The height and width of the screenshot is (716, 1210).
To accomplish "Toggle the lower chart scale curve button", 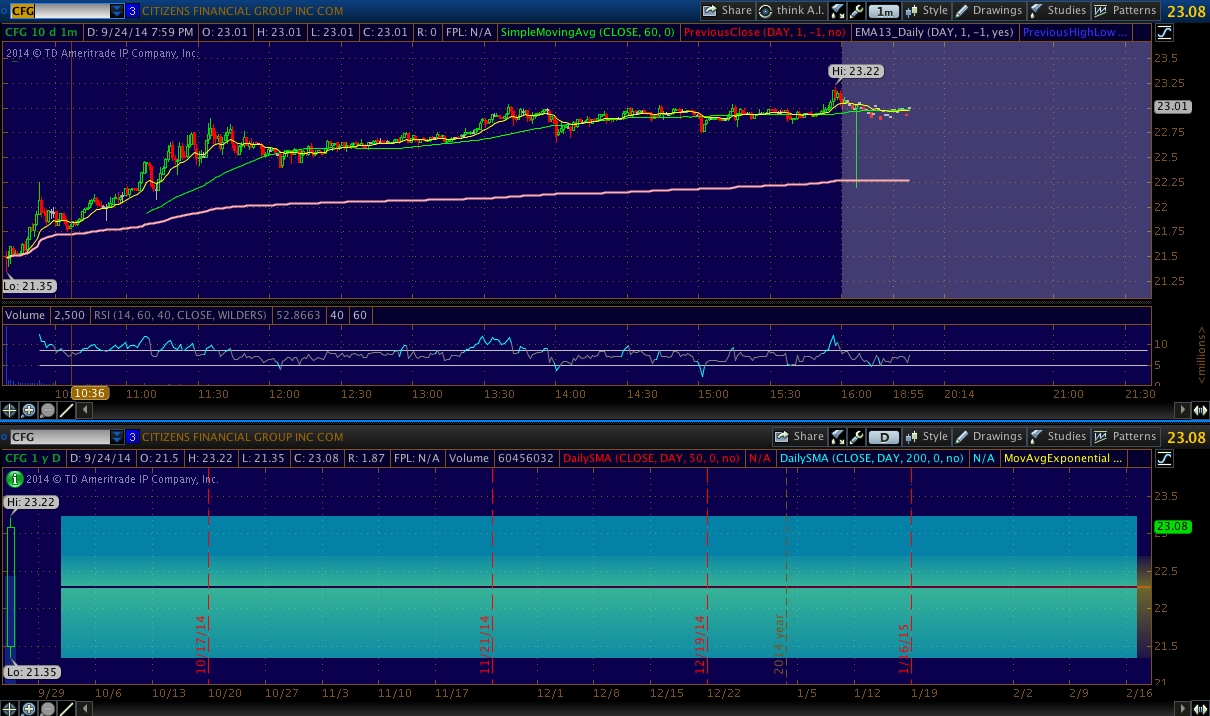I will point(1164,458).
